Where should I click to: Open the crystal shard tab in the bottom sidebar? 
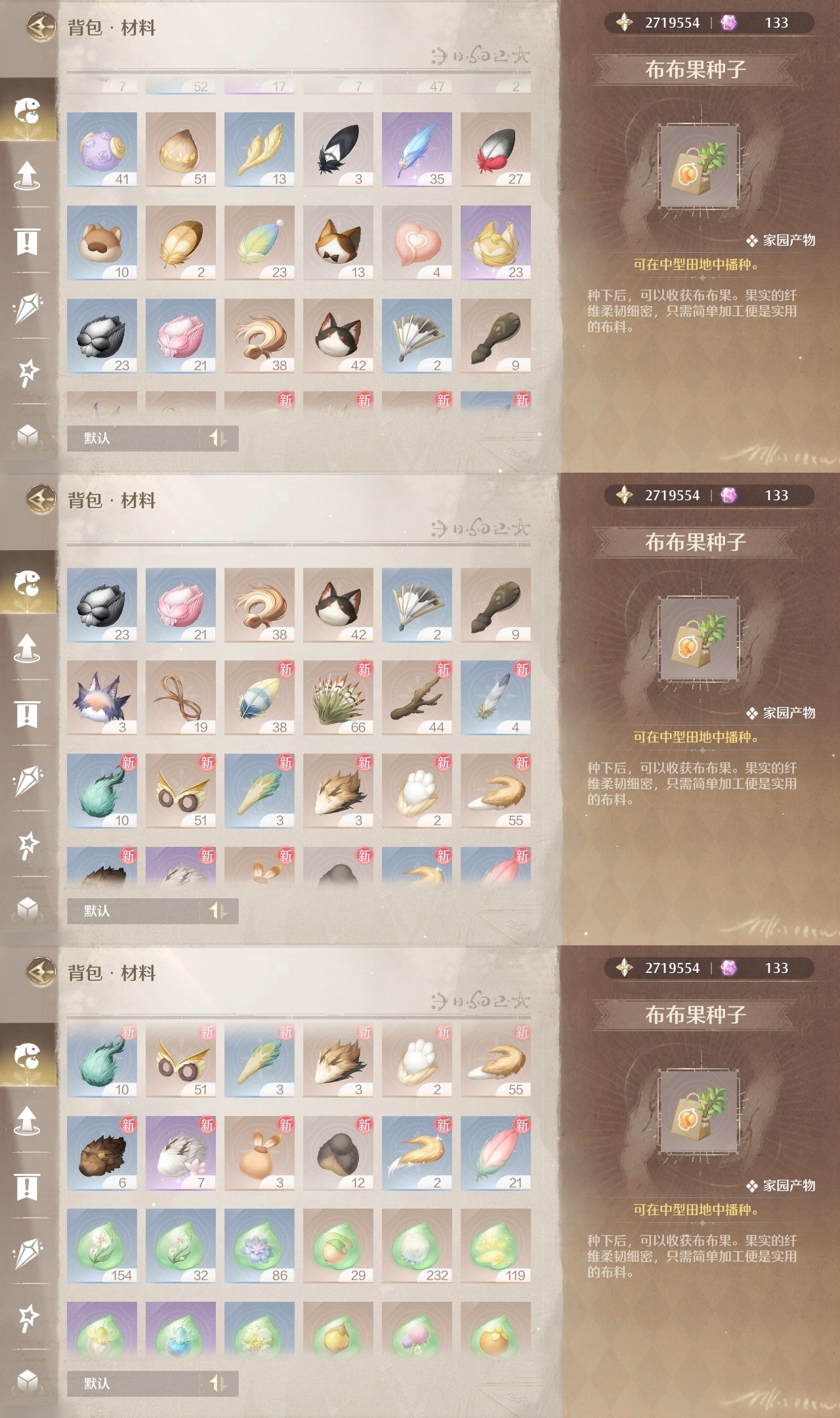coord(28,1252)
